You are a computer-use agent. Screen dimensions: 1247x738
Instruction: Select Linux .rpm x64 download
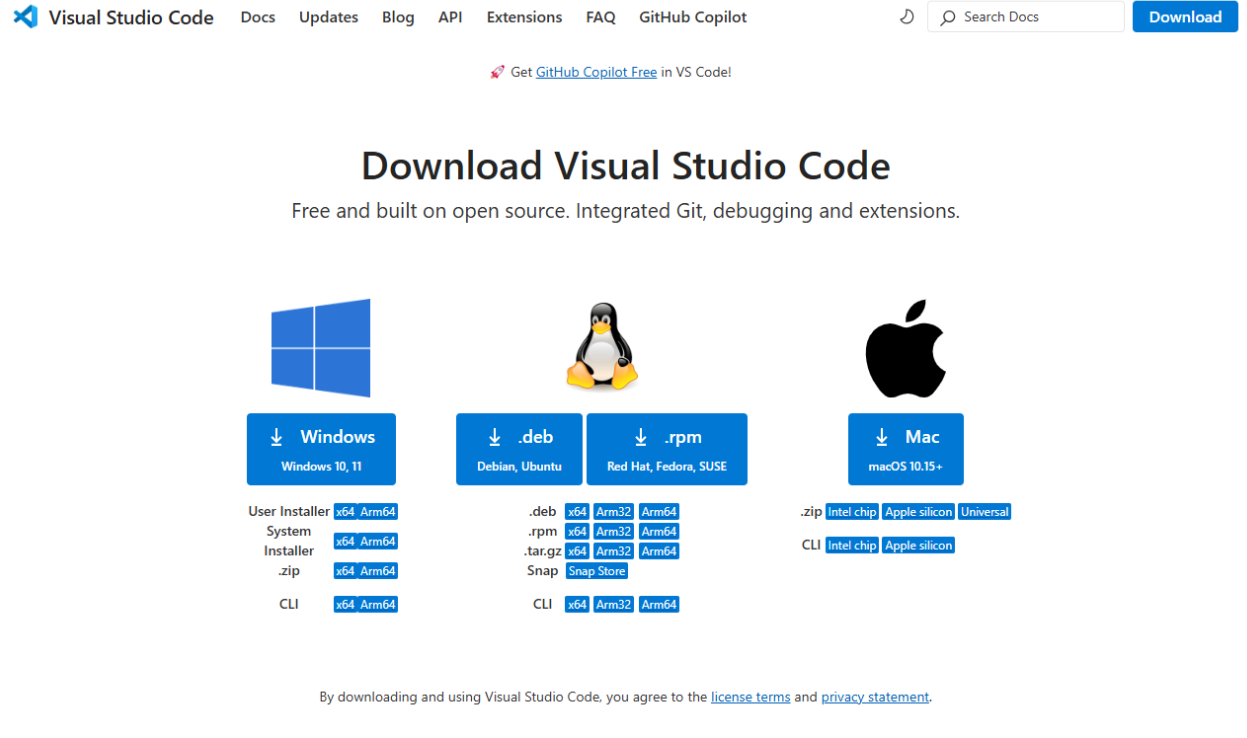point(577,532)
